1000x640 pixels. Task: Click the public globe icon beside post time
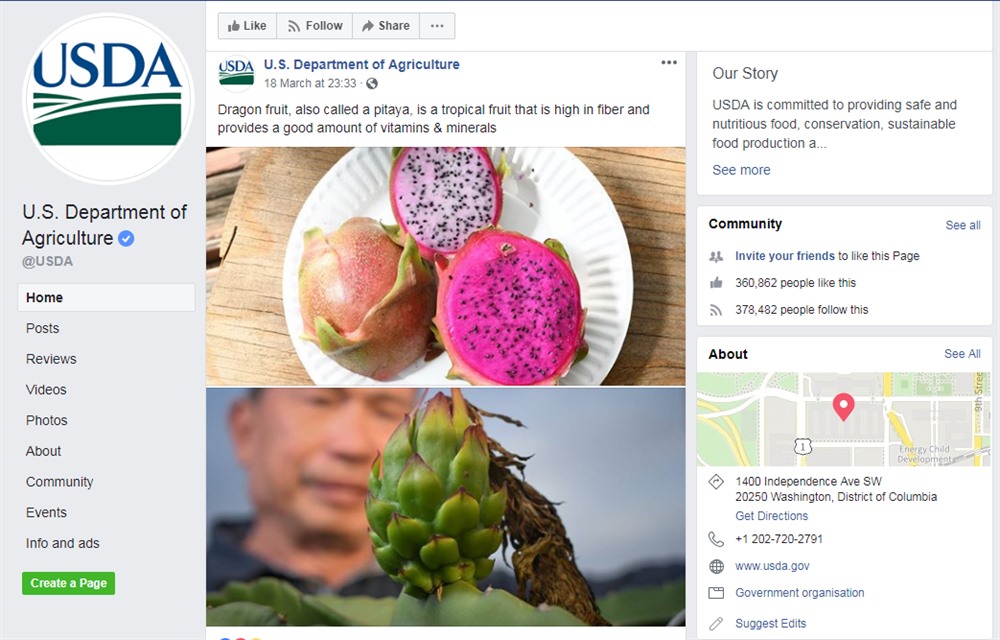tap(372, 84)
